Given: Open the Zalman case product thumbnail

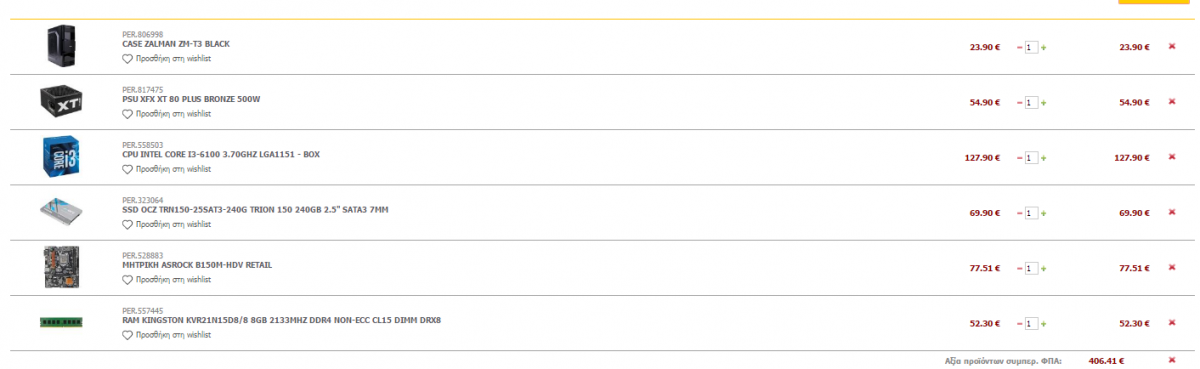Looking at the screenshot, I should pos(60,46).
